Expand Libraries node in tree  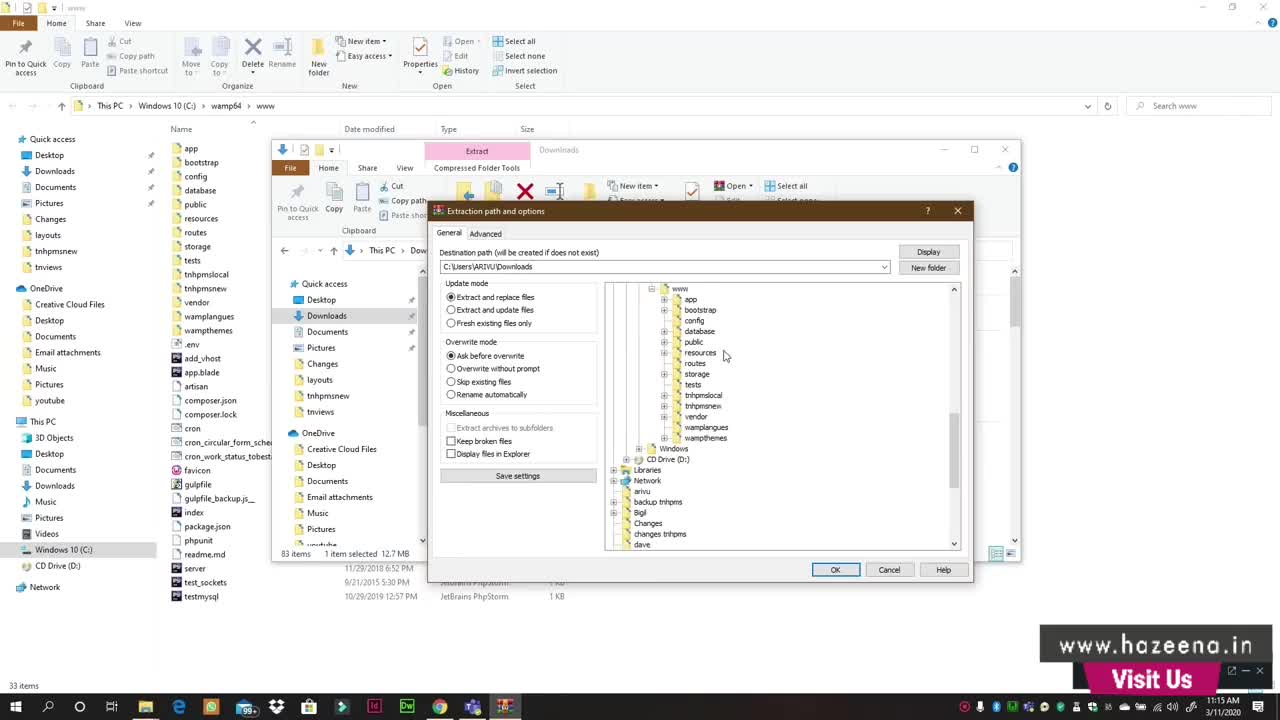click(613, 470)
